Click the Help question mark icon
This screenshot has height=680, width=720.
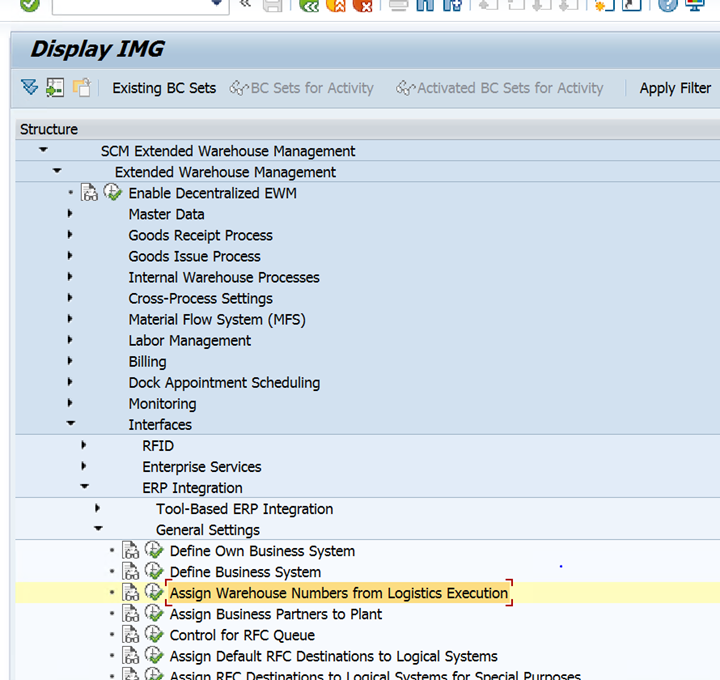click(668, 5)
